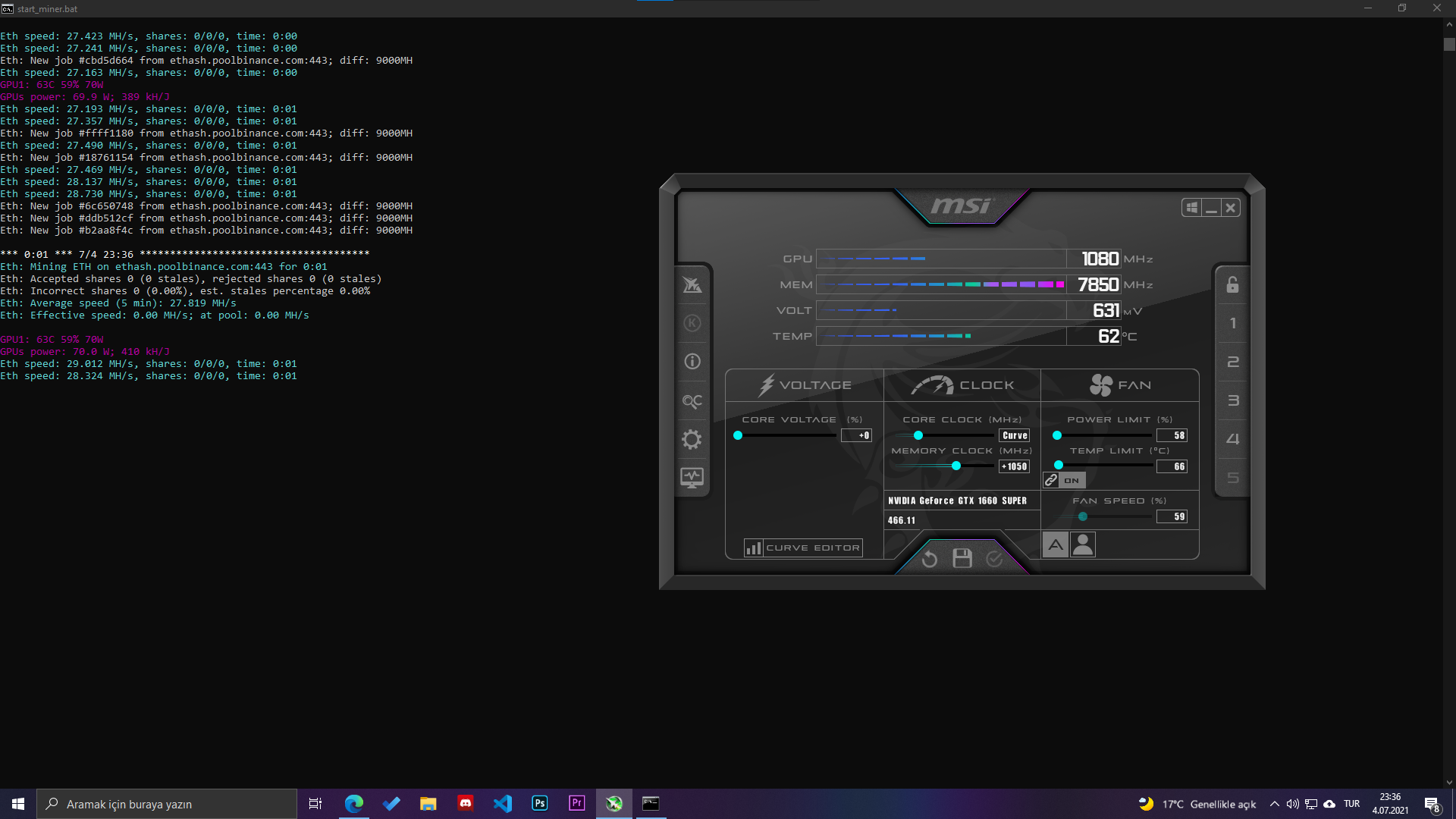This screenshot has width=1456, height=819.
Task: Apply settings with the checkmark icon
Action: [994, 559]
